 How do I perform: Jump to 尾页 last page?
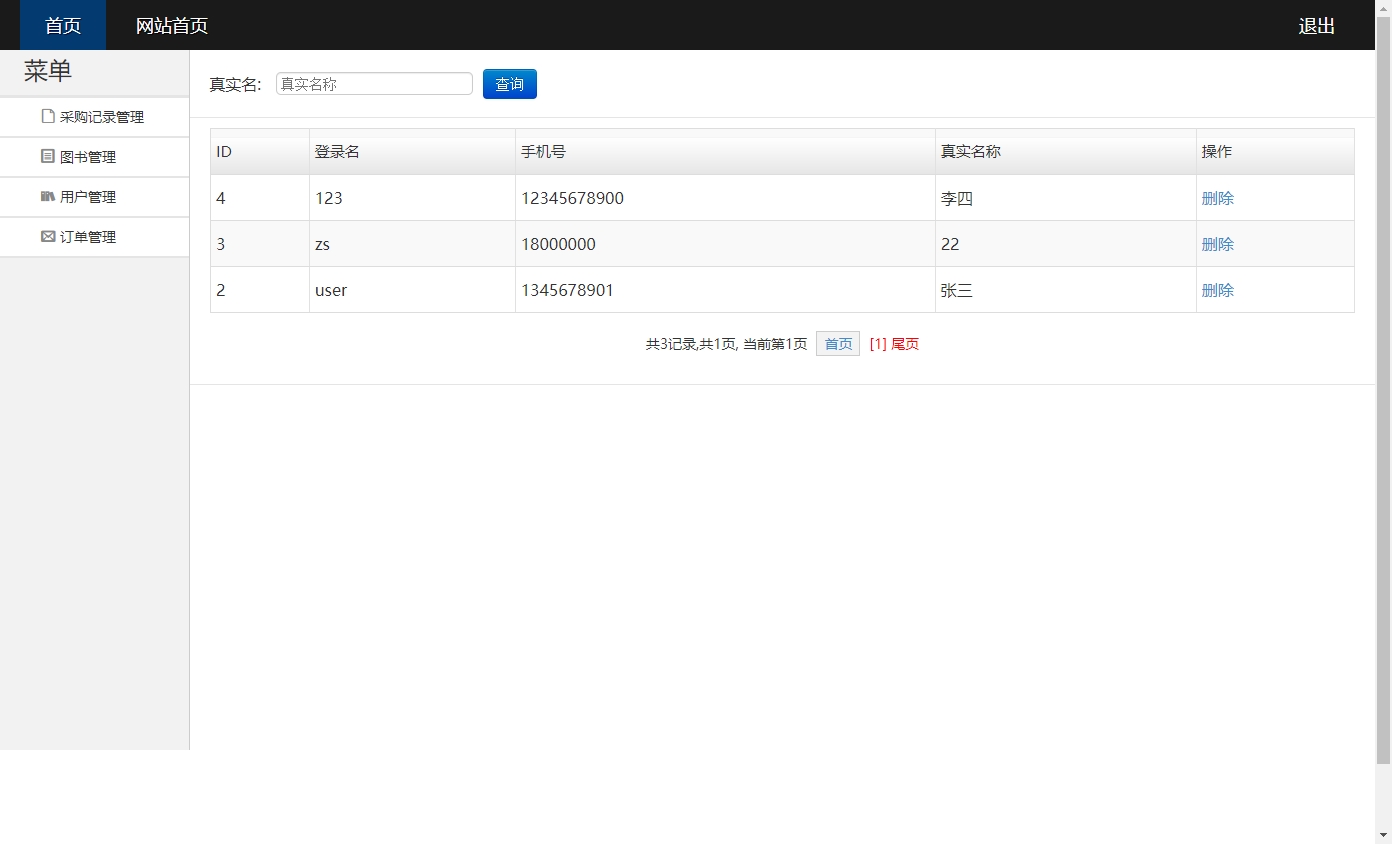point(905,343)
